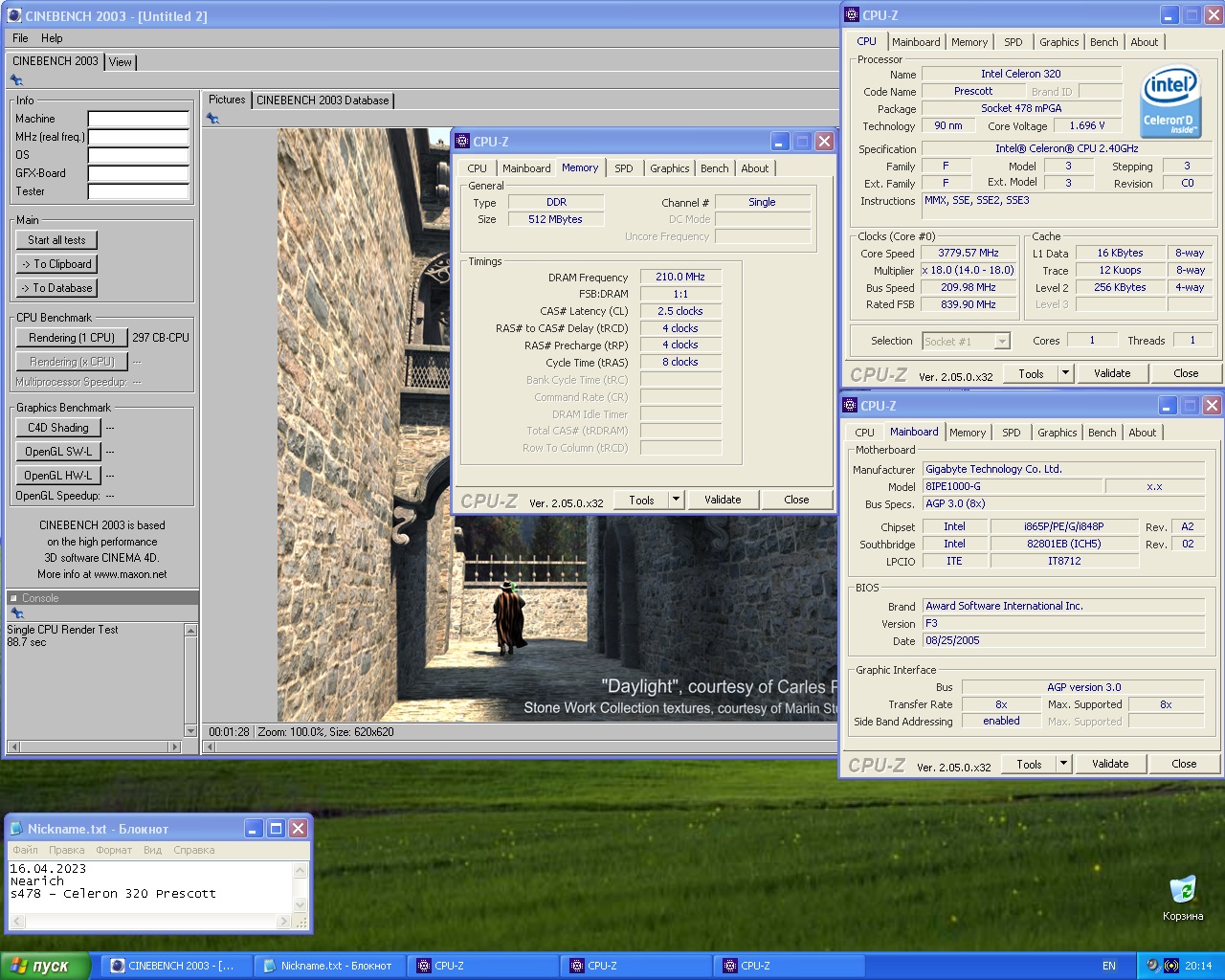Click the 297 CB-CPU result text

pyautogui.click(x=161, y=338)
